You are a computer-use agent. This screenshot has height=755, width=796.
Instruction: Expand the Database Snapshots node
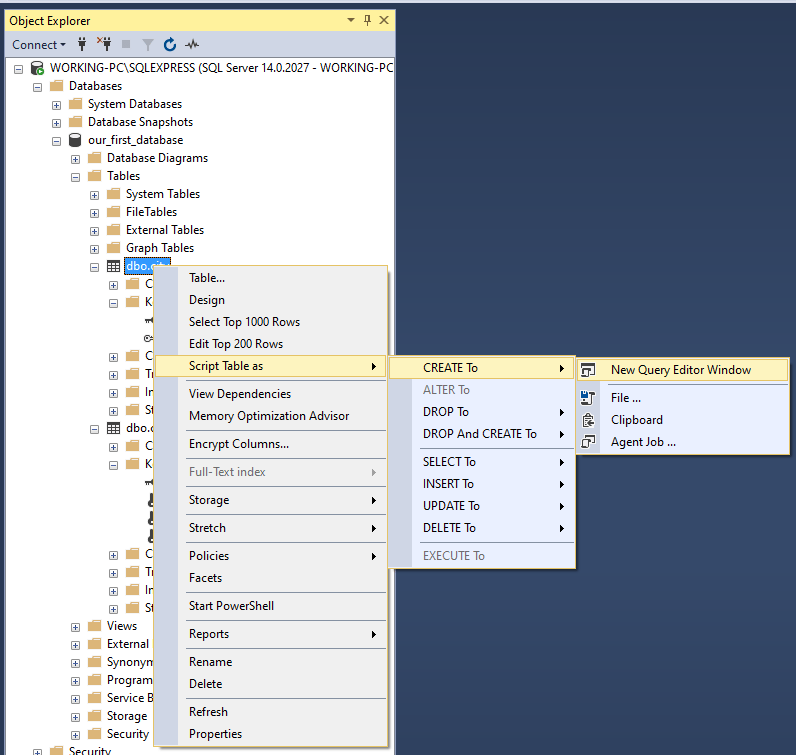tap(56, 123)
